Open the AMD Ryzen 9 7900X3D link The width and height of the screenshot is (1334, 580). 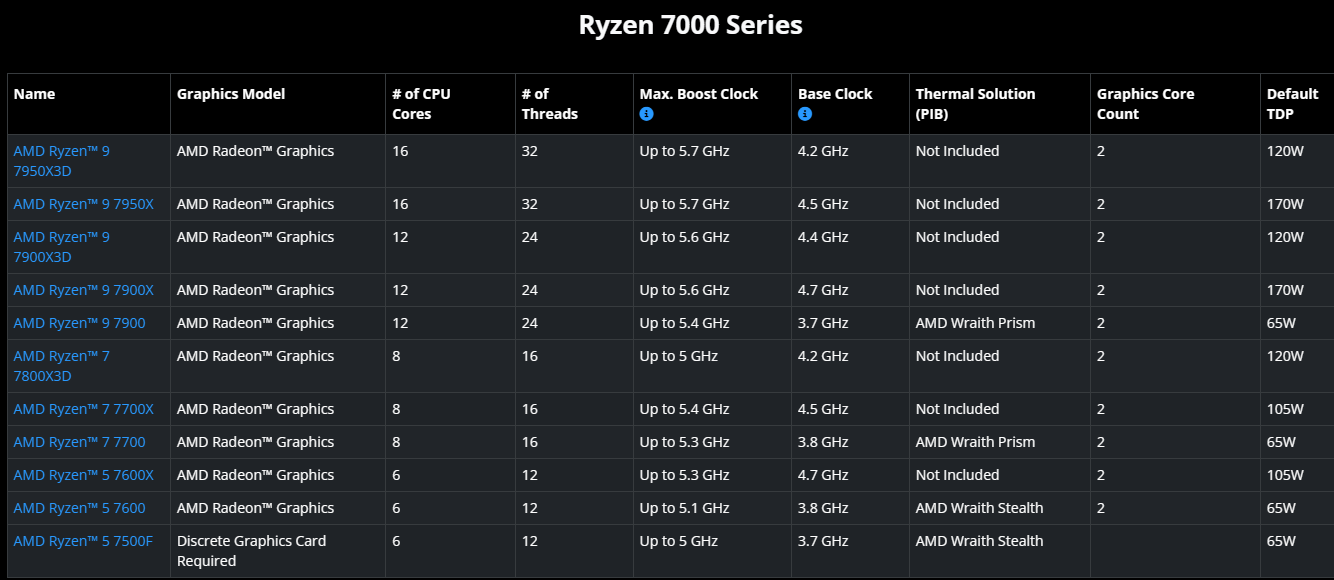61,247
